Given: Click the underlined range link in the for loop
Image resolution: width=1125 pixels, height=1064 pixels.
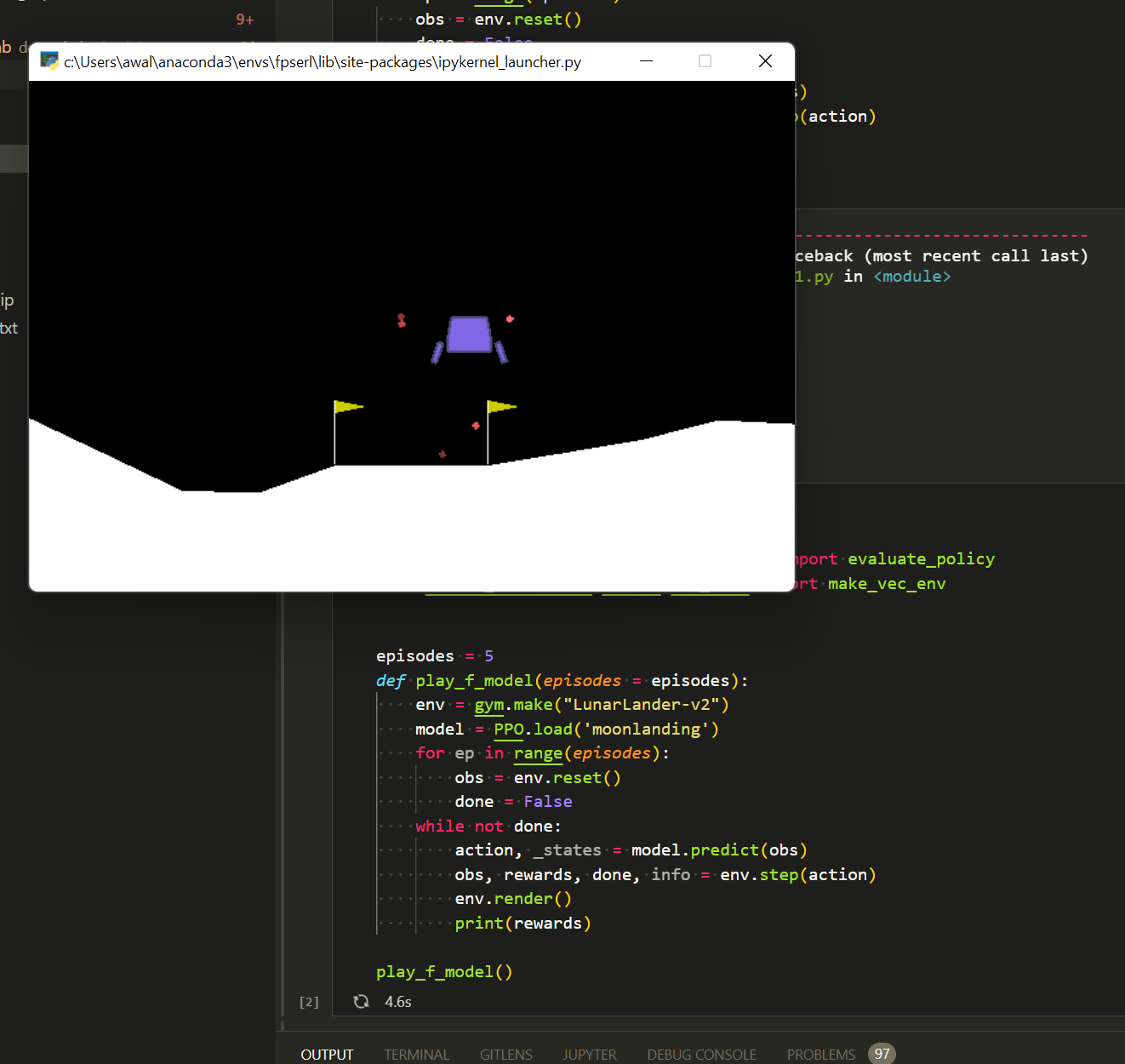Looking at the screenshot, I should (x=538, y=753).
